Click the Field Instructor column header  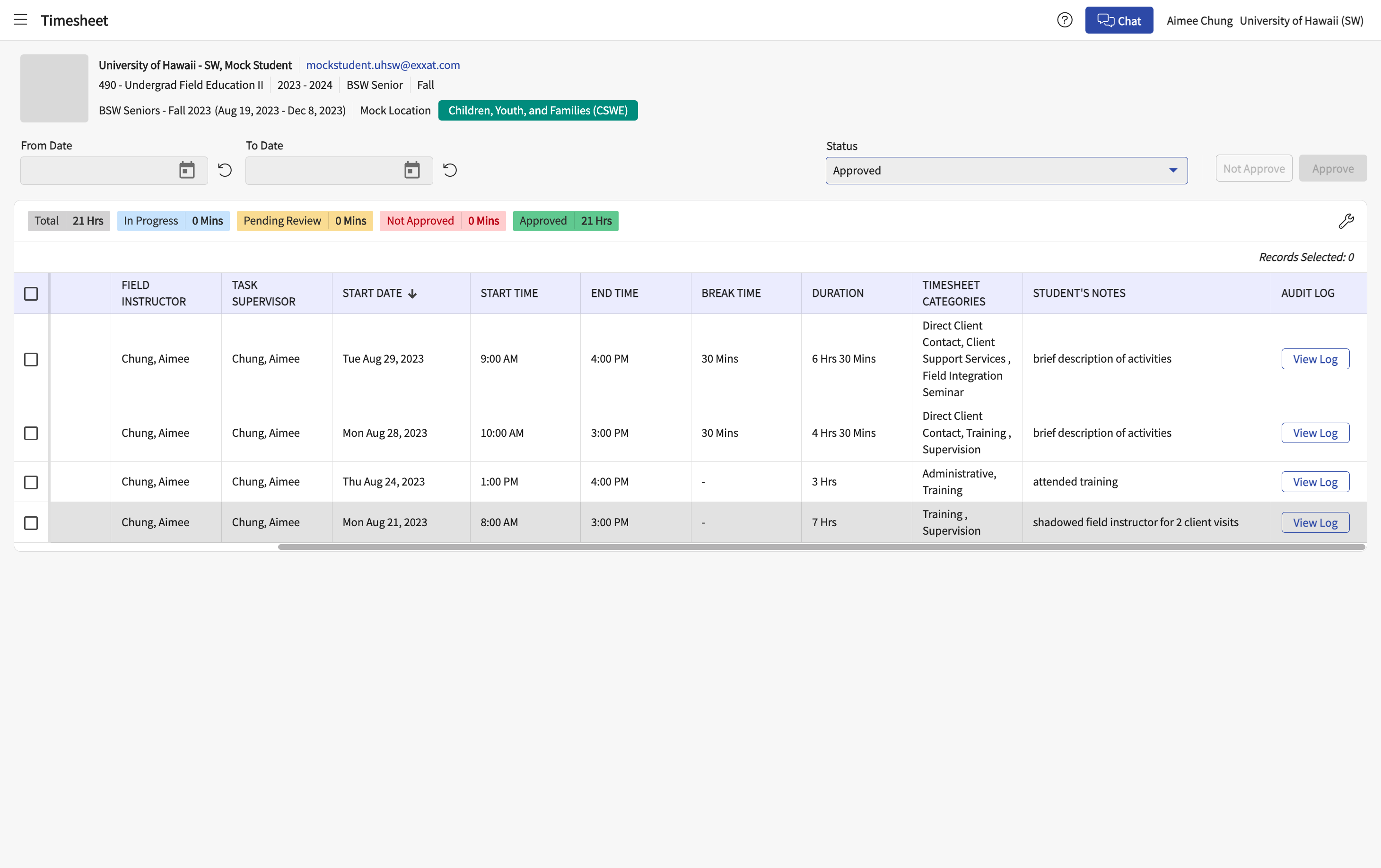(166, 293)
